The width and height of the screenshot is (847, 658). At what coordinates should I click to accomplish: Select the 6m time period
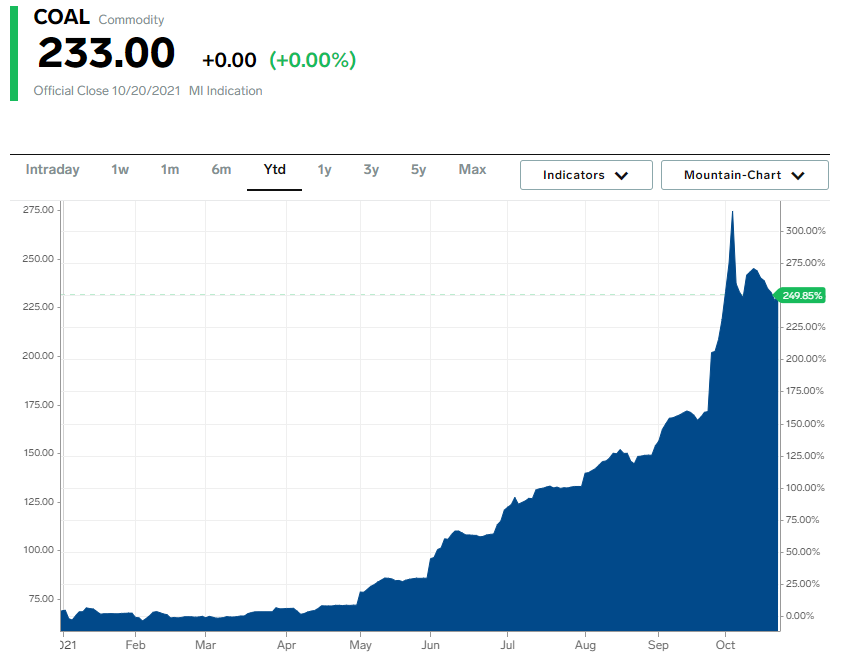click(221, 170)
